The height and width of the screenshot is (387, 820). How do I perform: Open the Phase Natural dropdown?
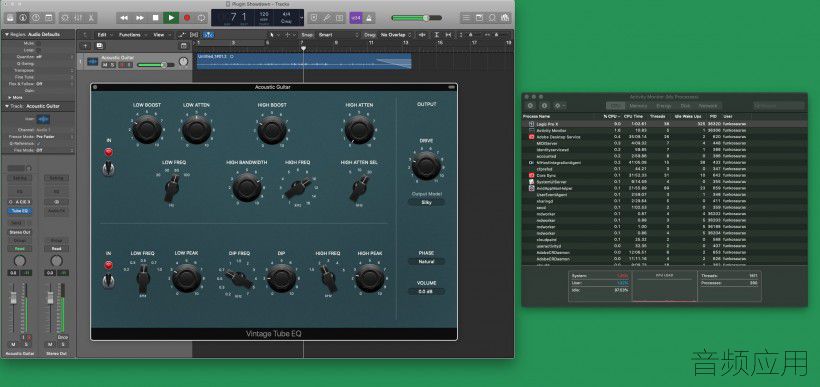[x=426, y=261]
